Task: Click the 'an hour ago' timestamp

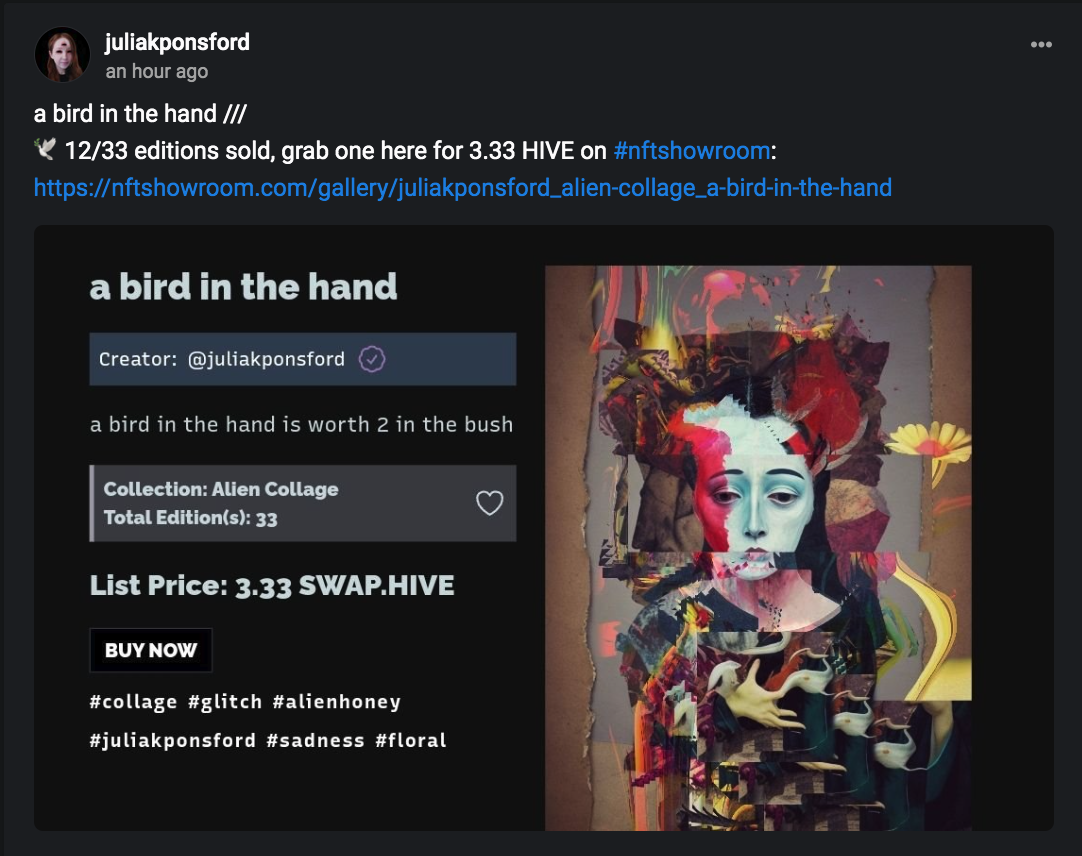Action: coord(157,71)
